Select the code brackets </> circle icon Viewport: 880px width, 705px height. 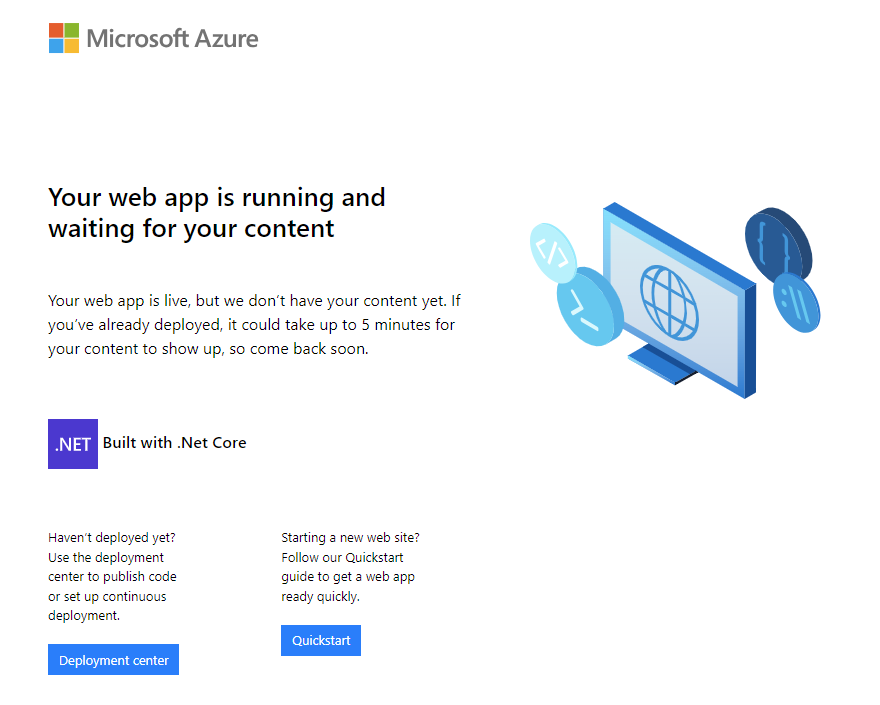coord(553,253)
